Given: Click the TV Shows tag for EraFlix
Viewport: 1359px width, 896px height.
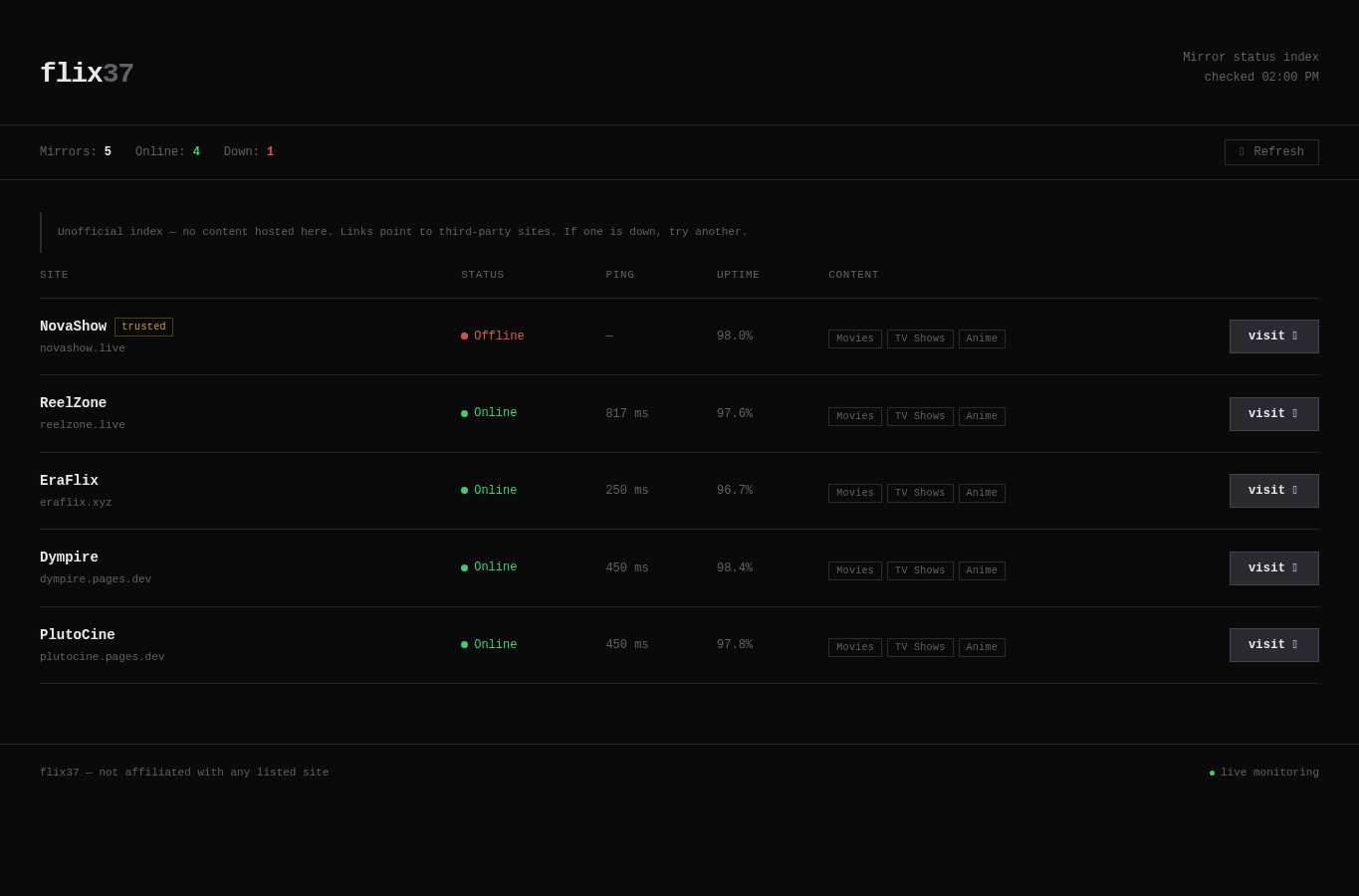Looking at the screenshot, I should [920, 493].
